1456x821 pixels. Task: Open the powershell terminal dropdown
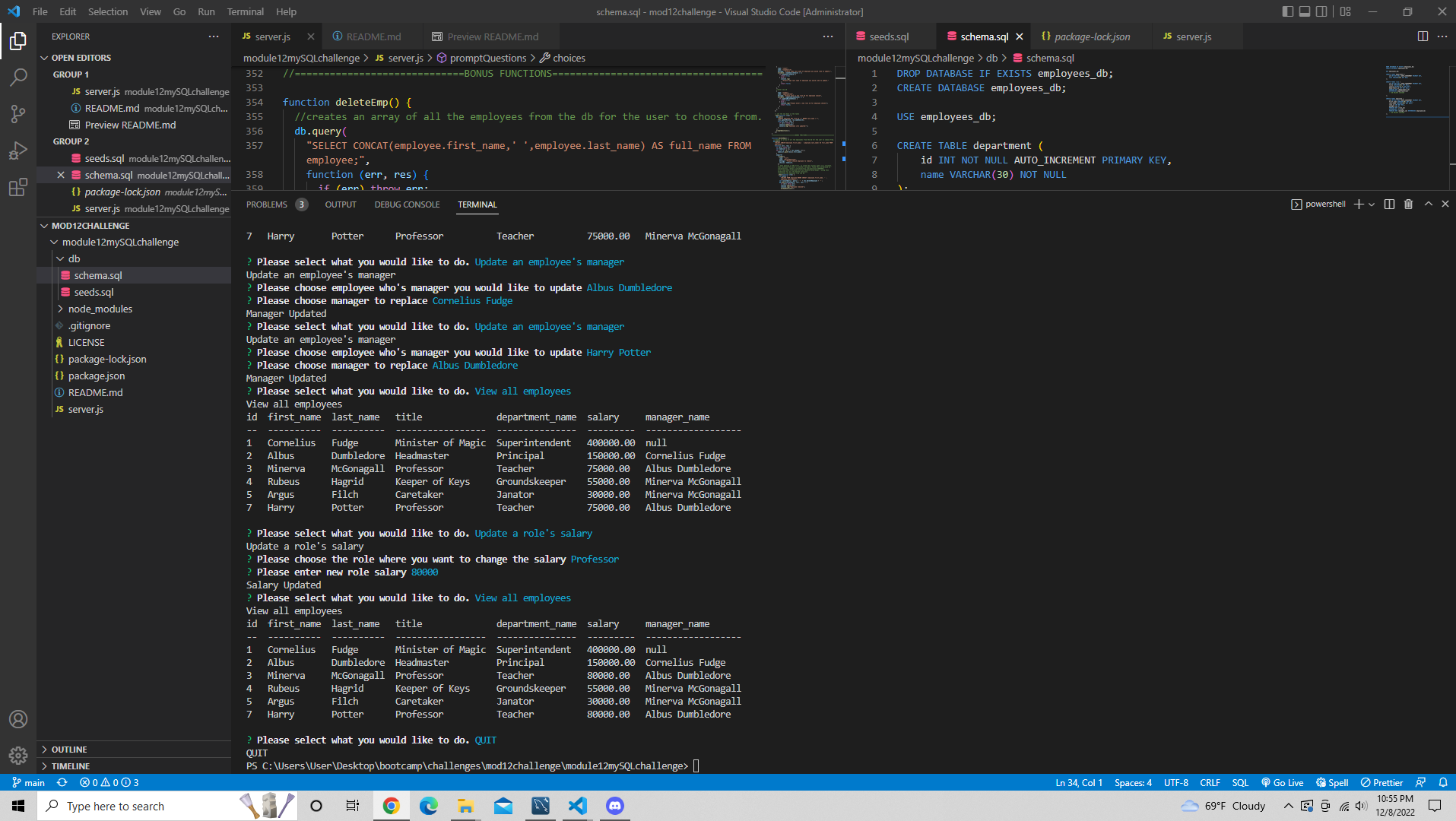pyautogui.click(x=1371, y=204)
